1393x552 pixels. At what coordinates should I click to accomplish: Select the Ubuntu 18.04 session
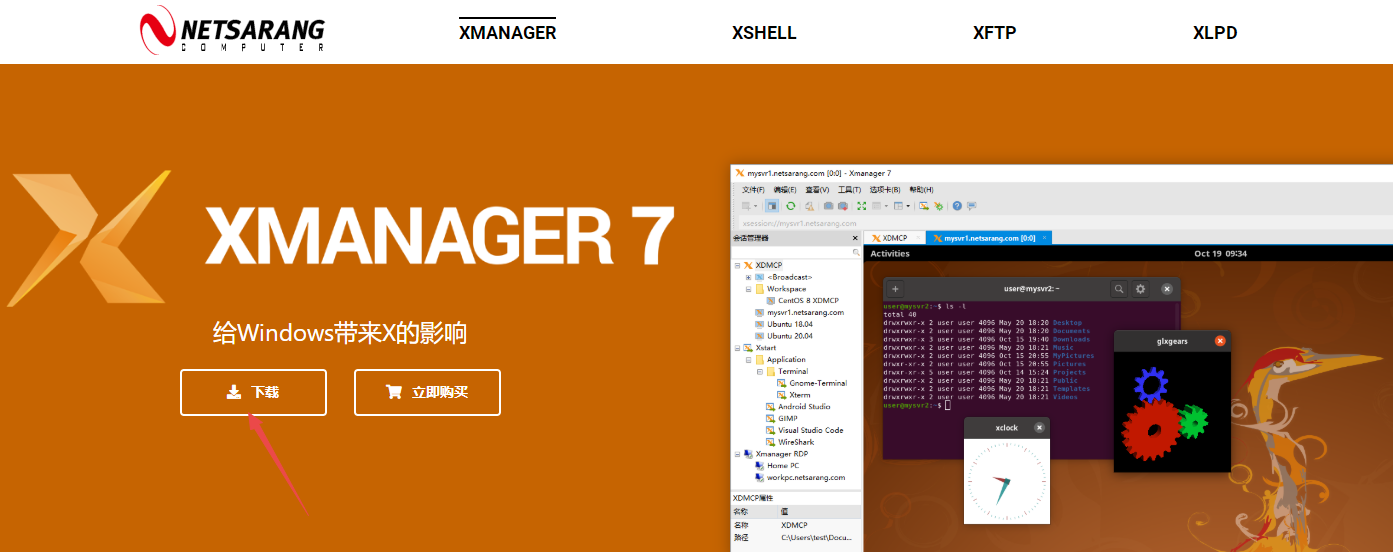pyautogui.click(x=789, y=324)
